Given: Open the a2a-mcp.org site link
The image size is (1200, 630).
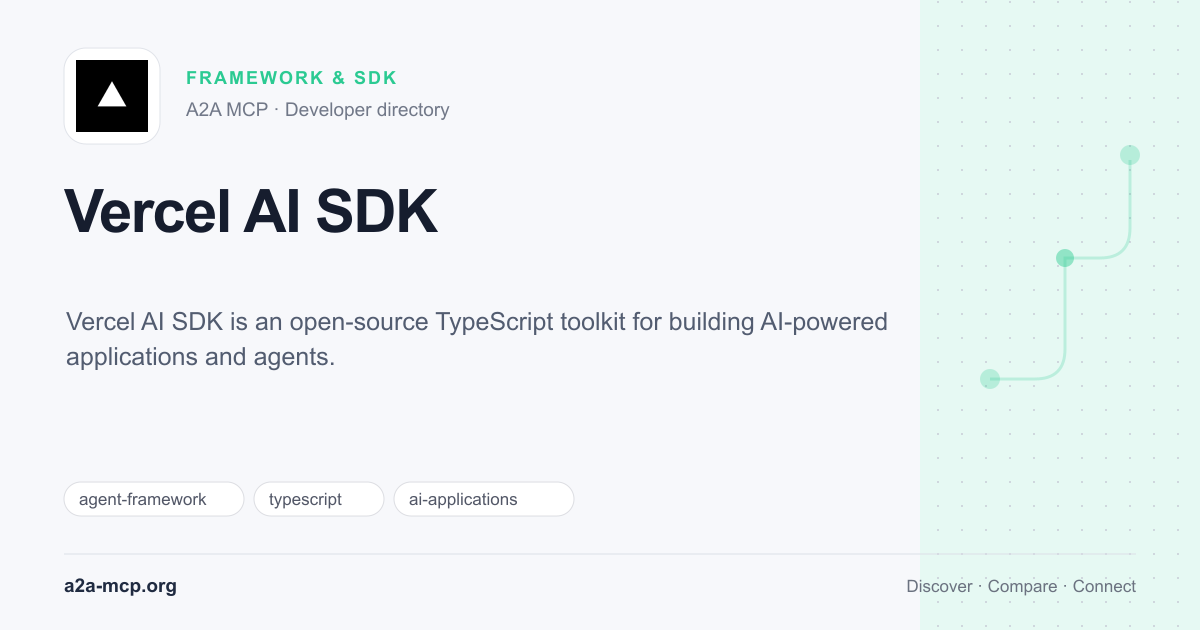Looking at the screenshot, I should 120,586.
